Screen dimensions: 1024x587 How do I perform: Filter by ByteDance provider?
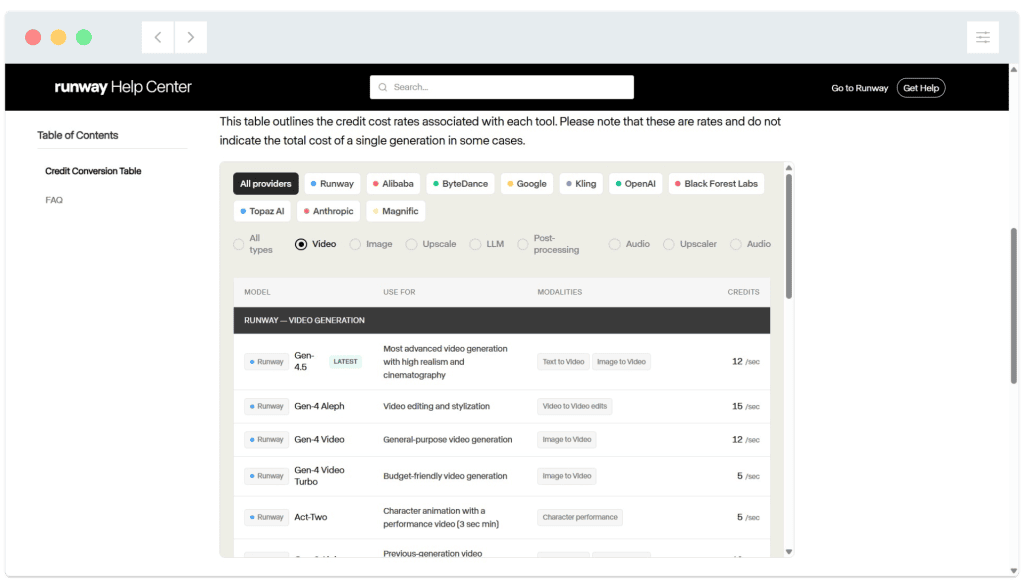[460, 183]
